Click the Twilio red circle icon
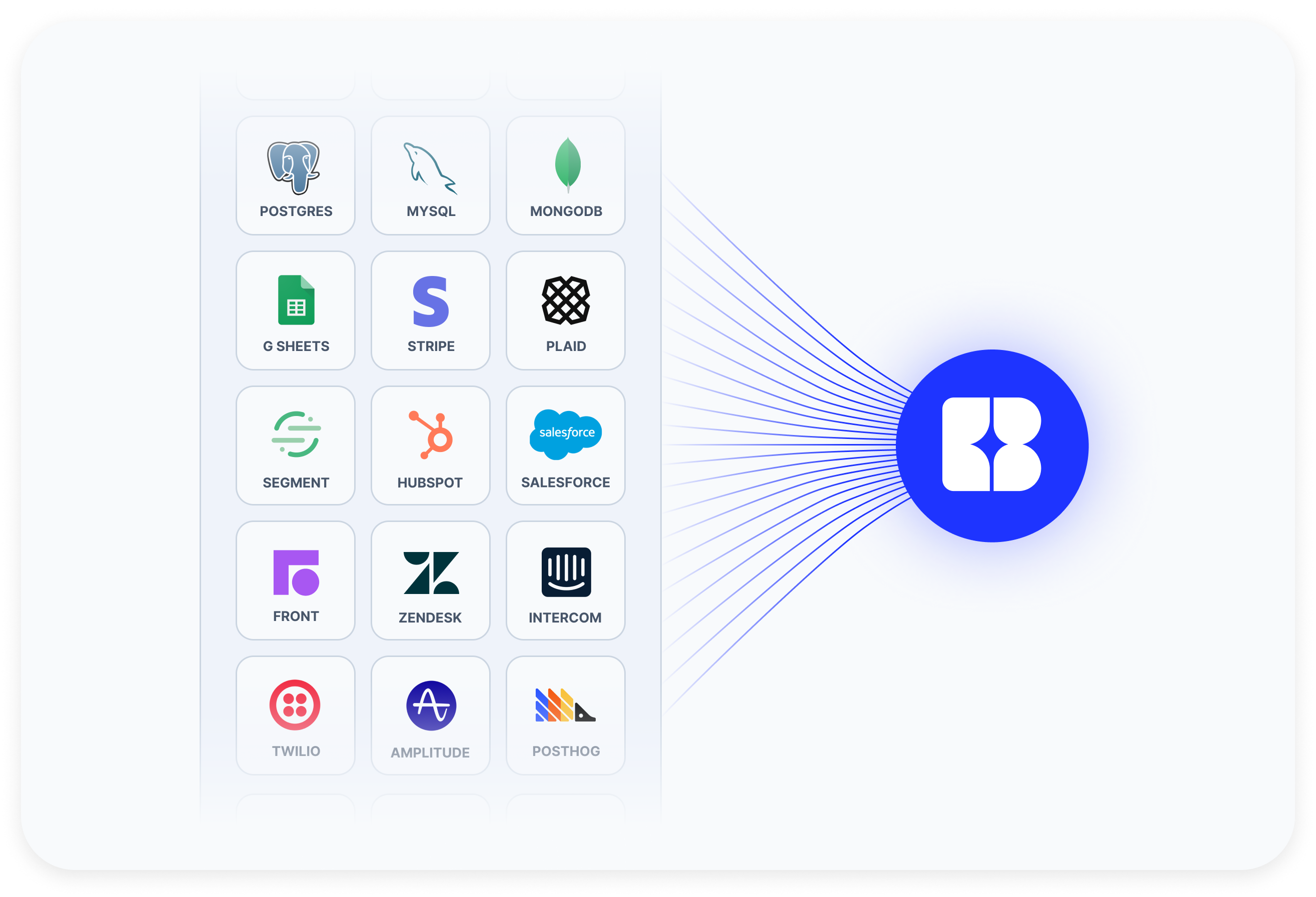Image resolution: width=1316 pixels, height=897 pixels. click(x=295, y=705)
